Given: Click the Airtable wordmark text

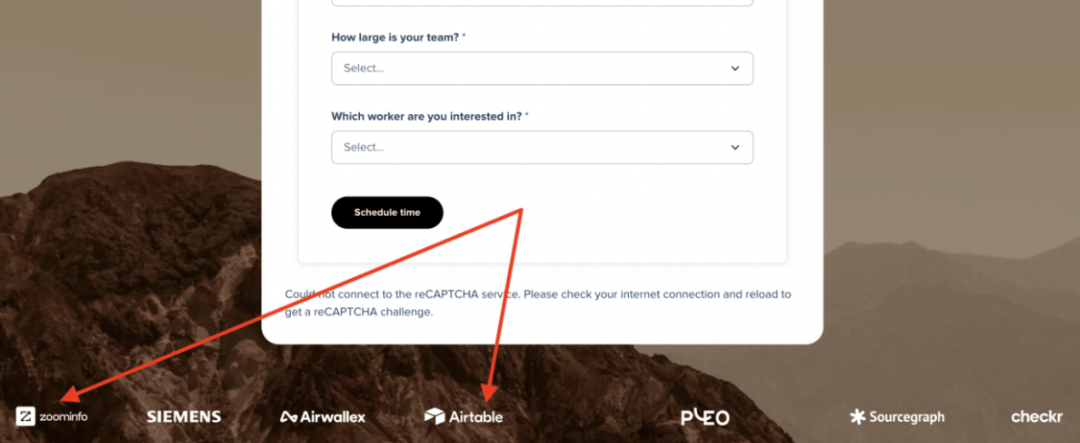Looking at the screenshot, I should point(476,417).
